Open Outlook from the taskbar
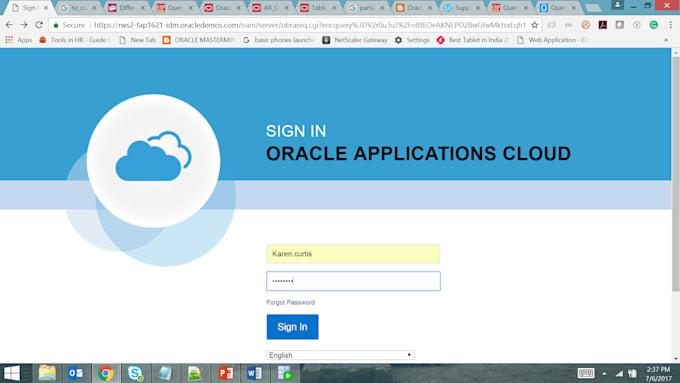Viewport: 680px width, 383px height. click(75, 373)
